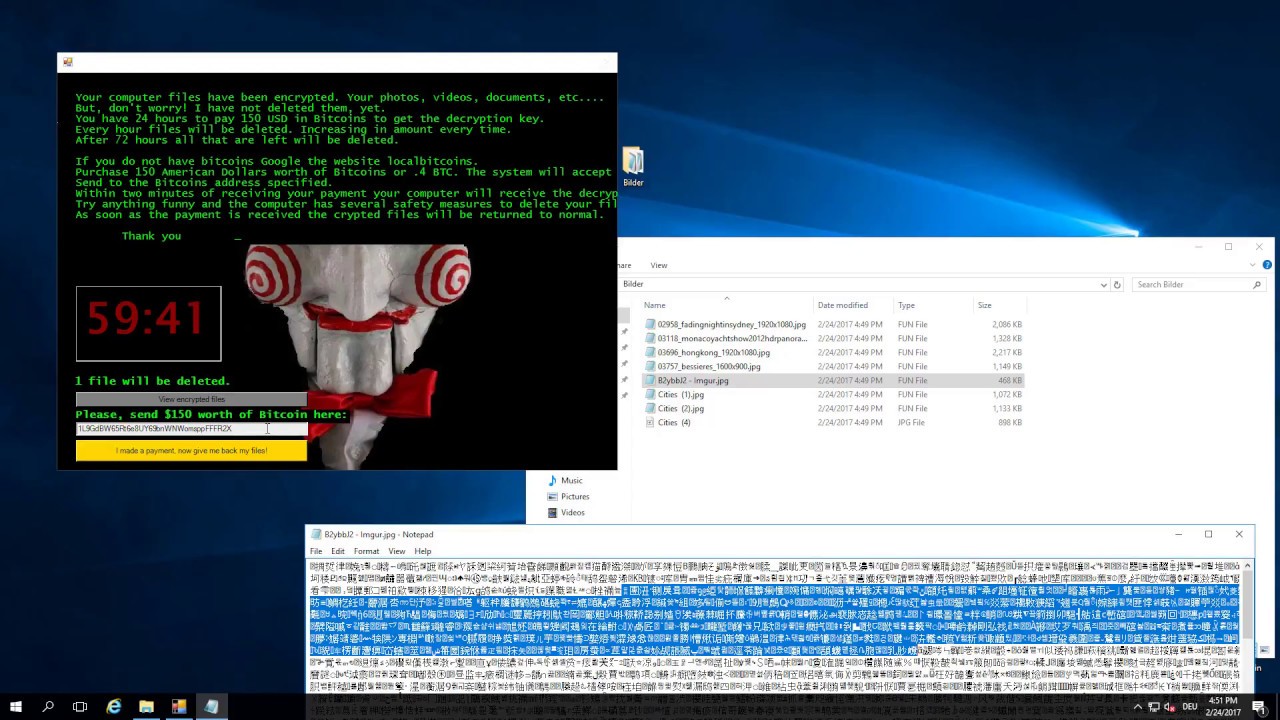Image resolution: width=1280 pixels, height=720 pixels.
Task: Click in the Search Bilder box
Action: [x=1197, y=284]
